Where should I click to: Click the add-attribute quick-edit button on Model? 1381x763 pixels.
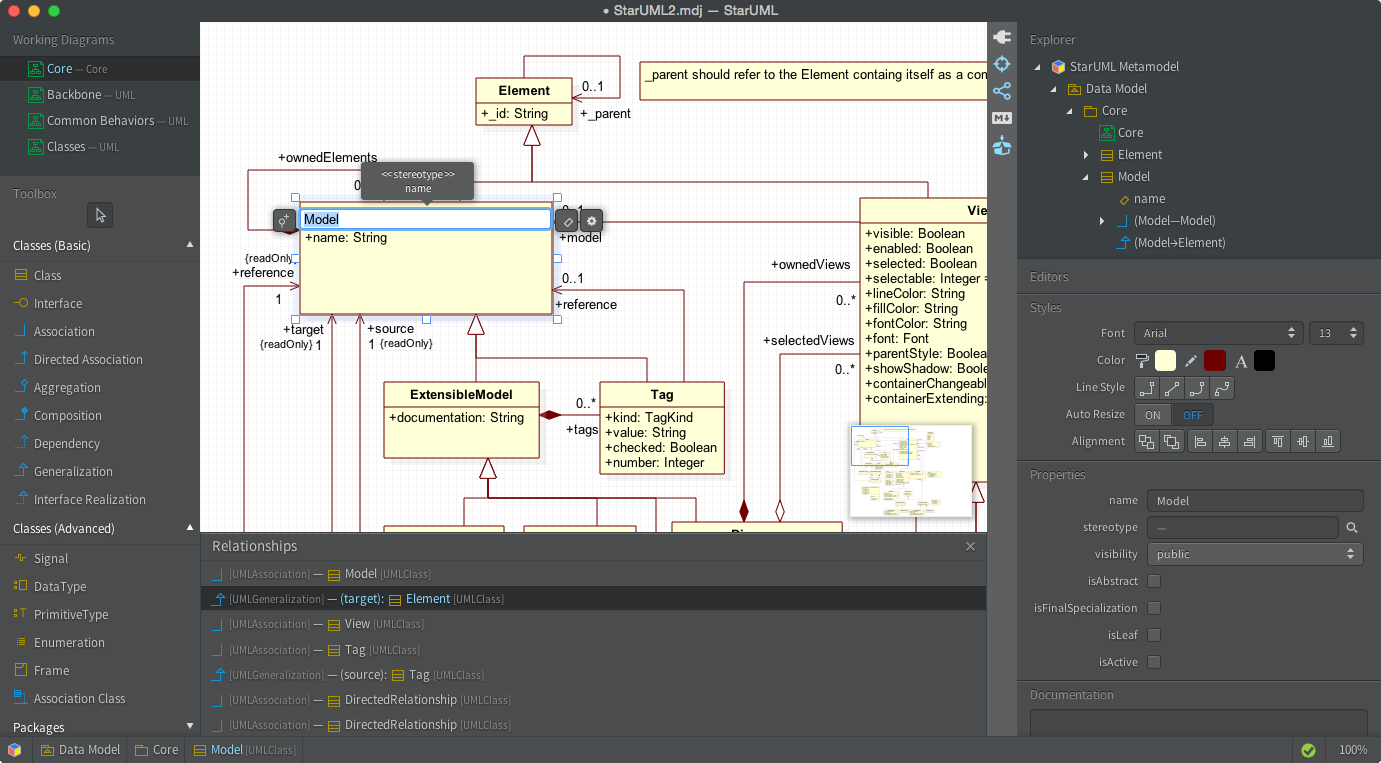tap(566, 220)
